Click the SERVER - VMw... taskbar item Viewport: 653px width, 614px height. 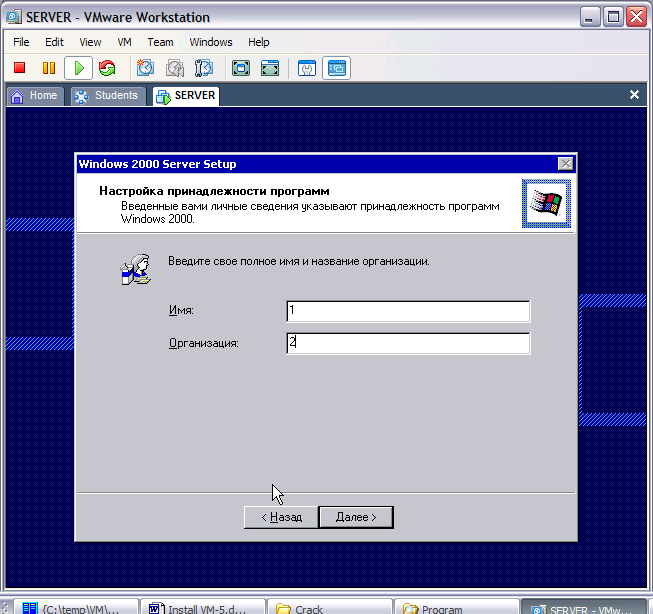584,608
